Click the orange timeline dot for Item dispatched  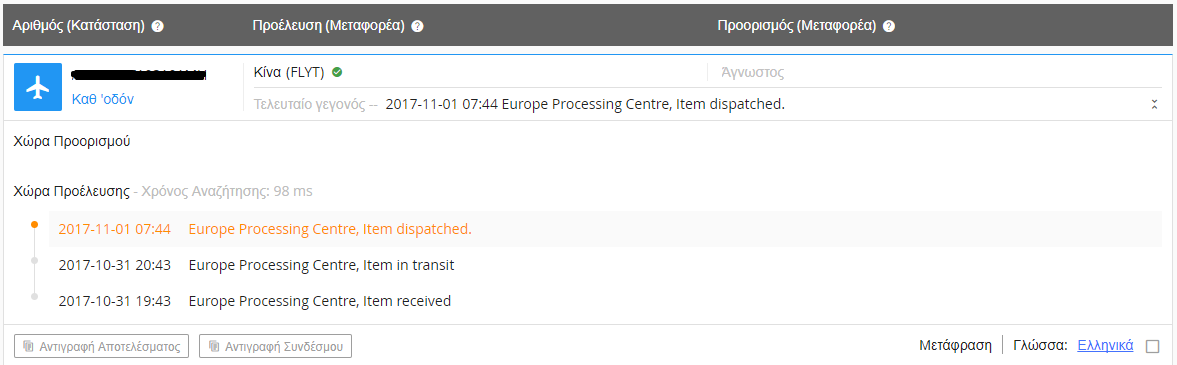[34, 225]
